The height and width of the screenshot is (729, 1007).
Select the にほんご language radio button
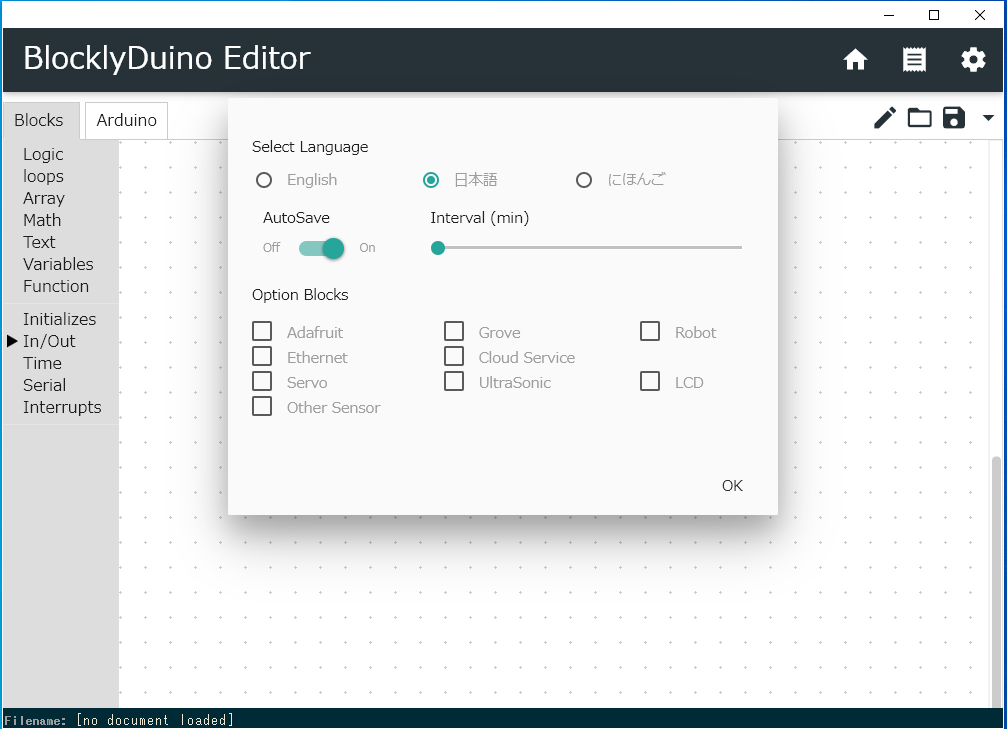584,180
